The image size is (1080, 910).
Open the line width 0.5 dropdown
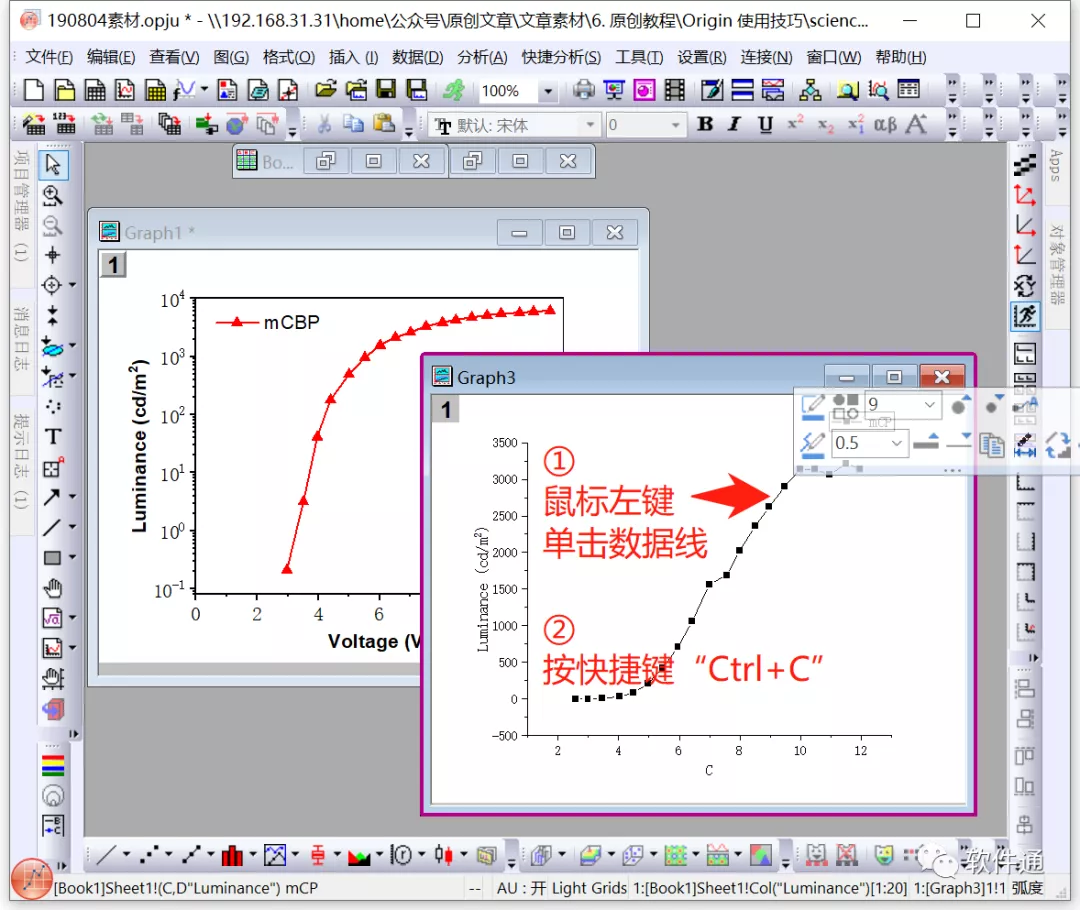pyautogui.click(x=896, y=443)
